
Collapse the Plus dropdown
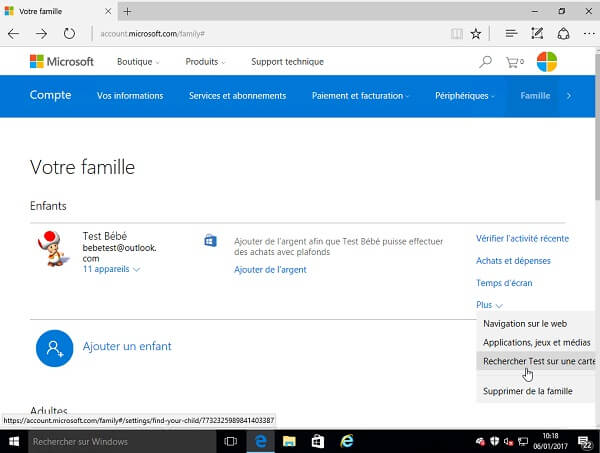coord(489,305)
